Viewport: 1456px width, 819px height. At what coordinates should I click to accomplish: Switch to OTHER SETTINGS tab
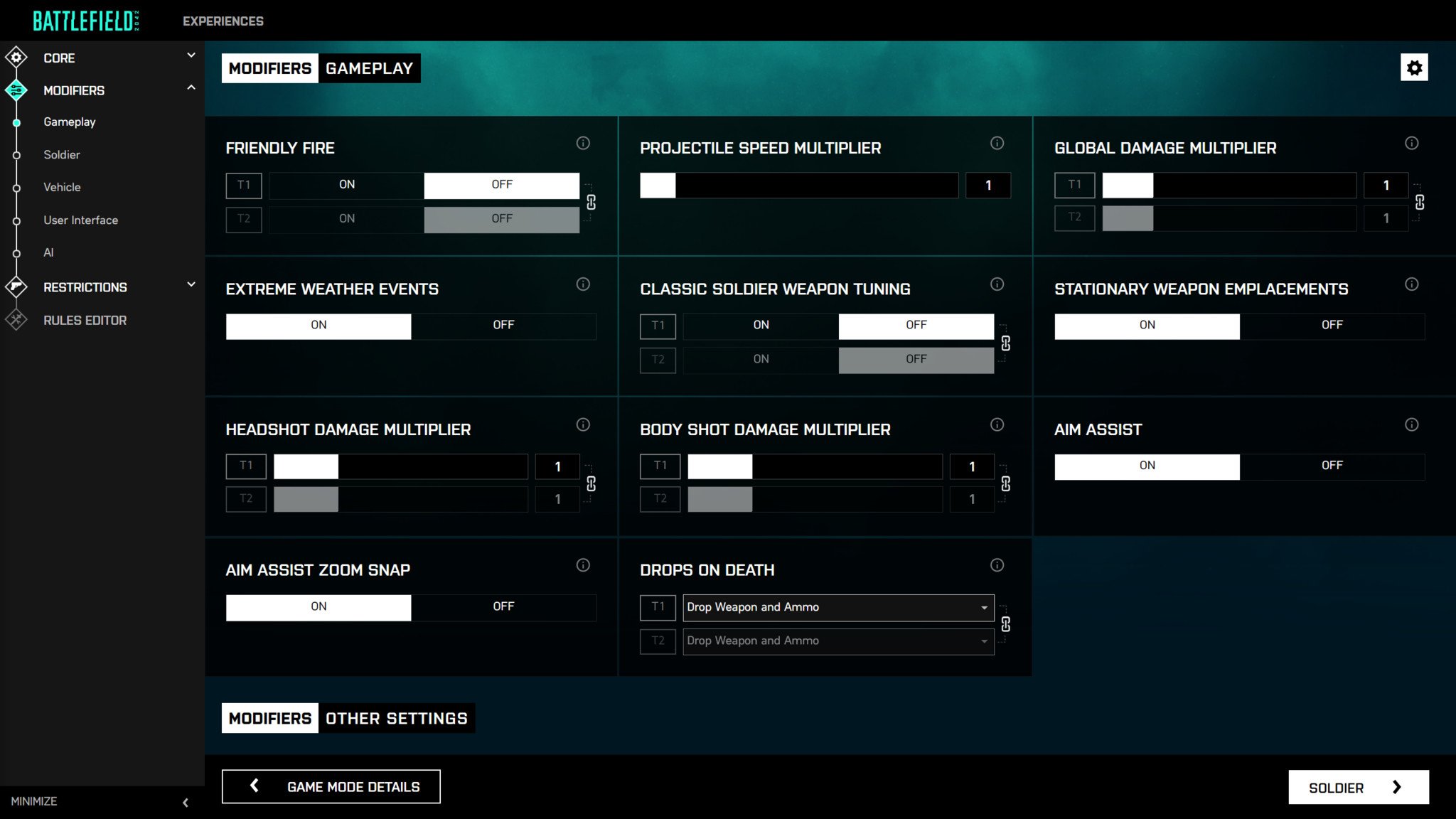tap(396, 718)
